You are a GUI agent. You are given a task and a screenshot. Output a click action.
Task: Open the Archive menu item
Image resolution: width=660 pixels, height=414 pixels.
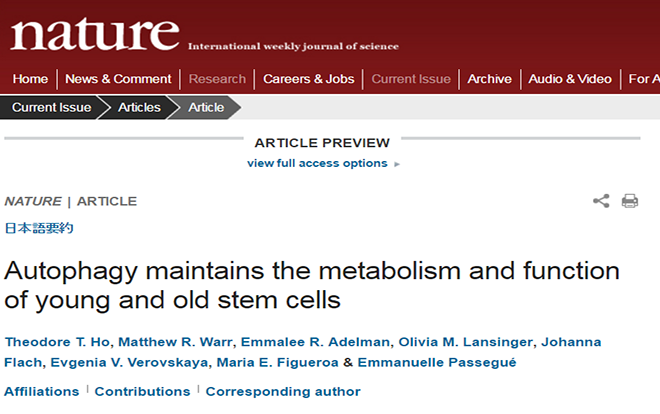pos(490,79)
